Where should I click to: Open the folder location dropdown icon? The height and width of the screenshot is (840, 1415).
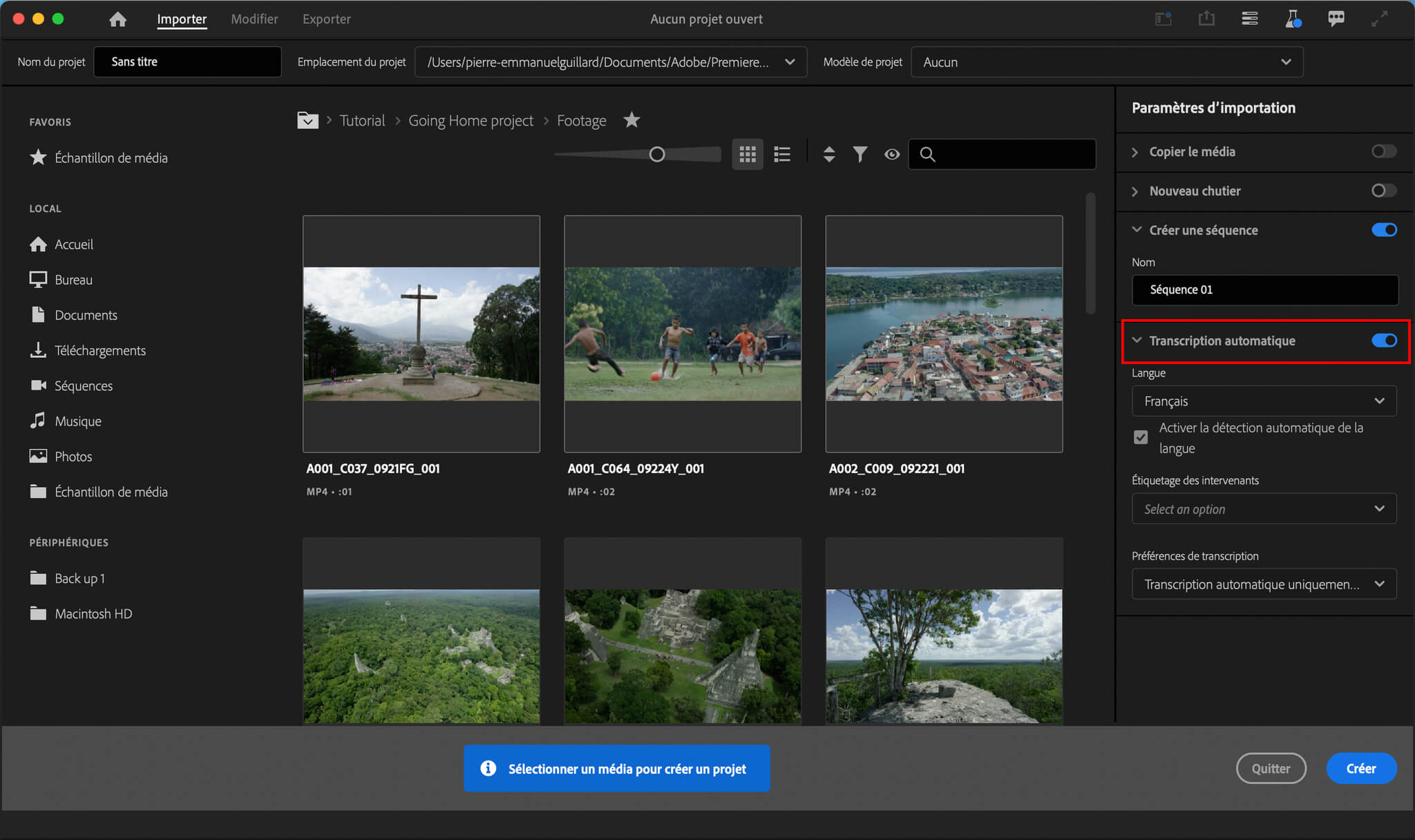(x=307, y=120)
